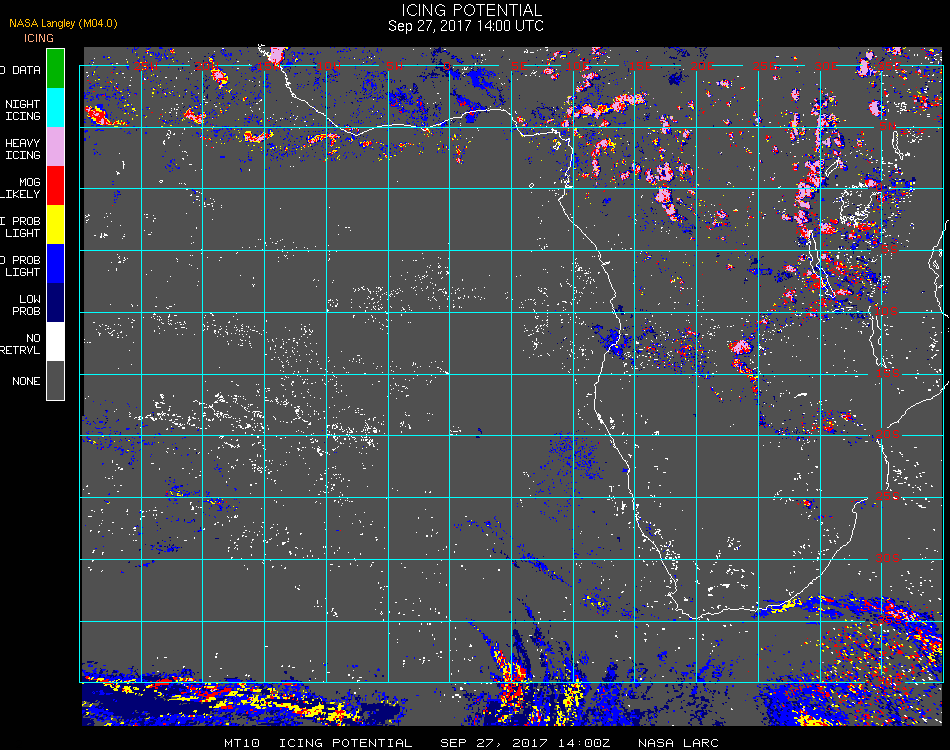
Task: Click the '15S' latitude label
Action: point(888,373)
